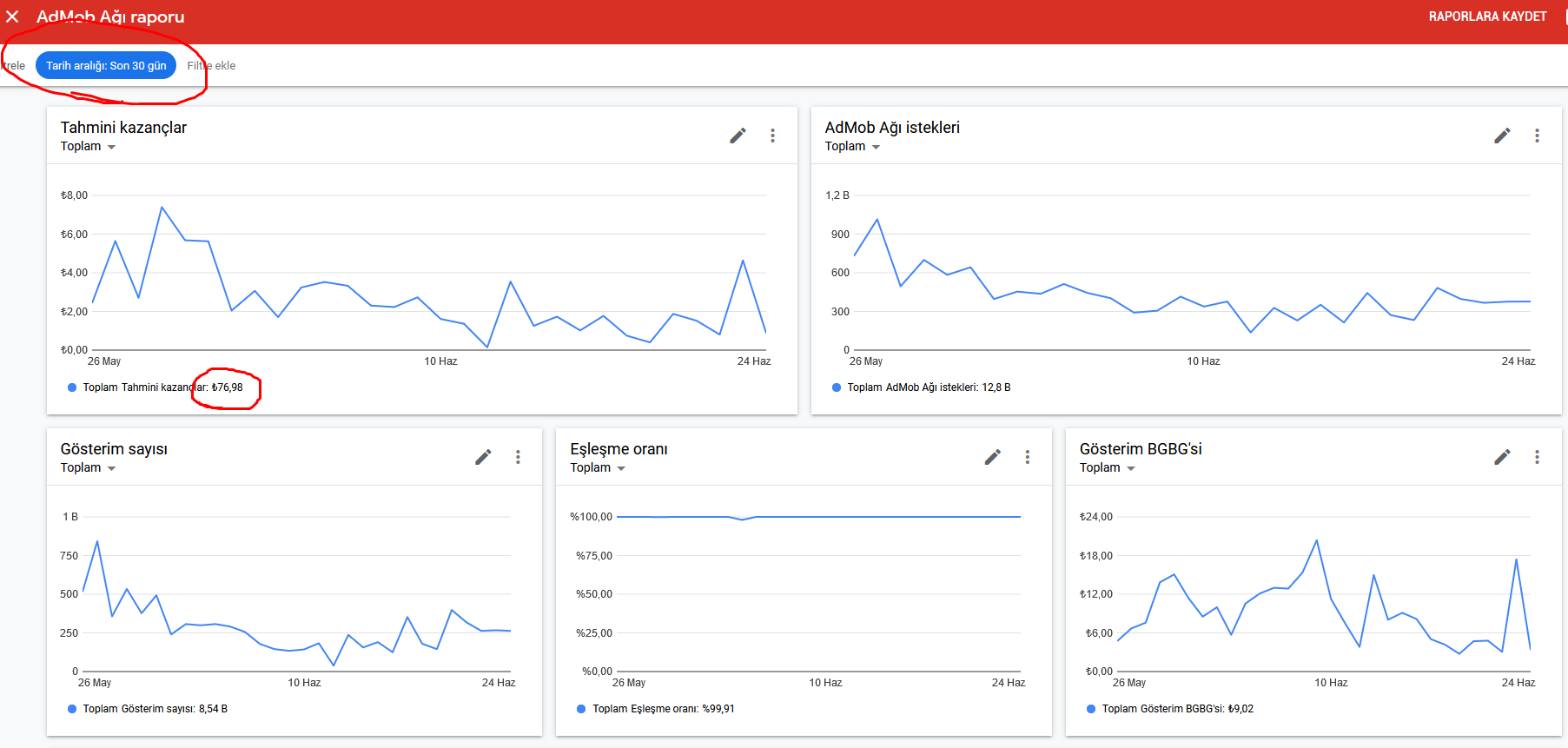Click the 10 Haz date label in Tahmini kazançlar chart
The image size is (1568, 748).
coord(440,361)
